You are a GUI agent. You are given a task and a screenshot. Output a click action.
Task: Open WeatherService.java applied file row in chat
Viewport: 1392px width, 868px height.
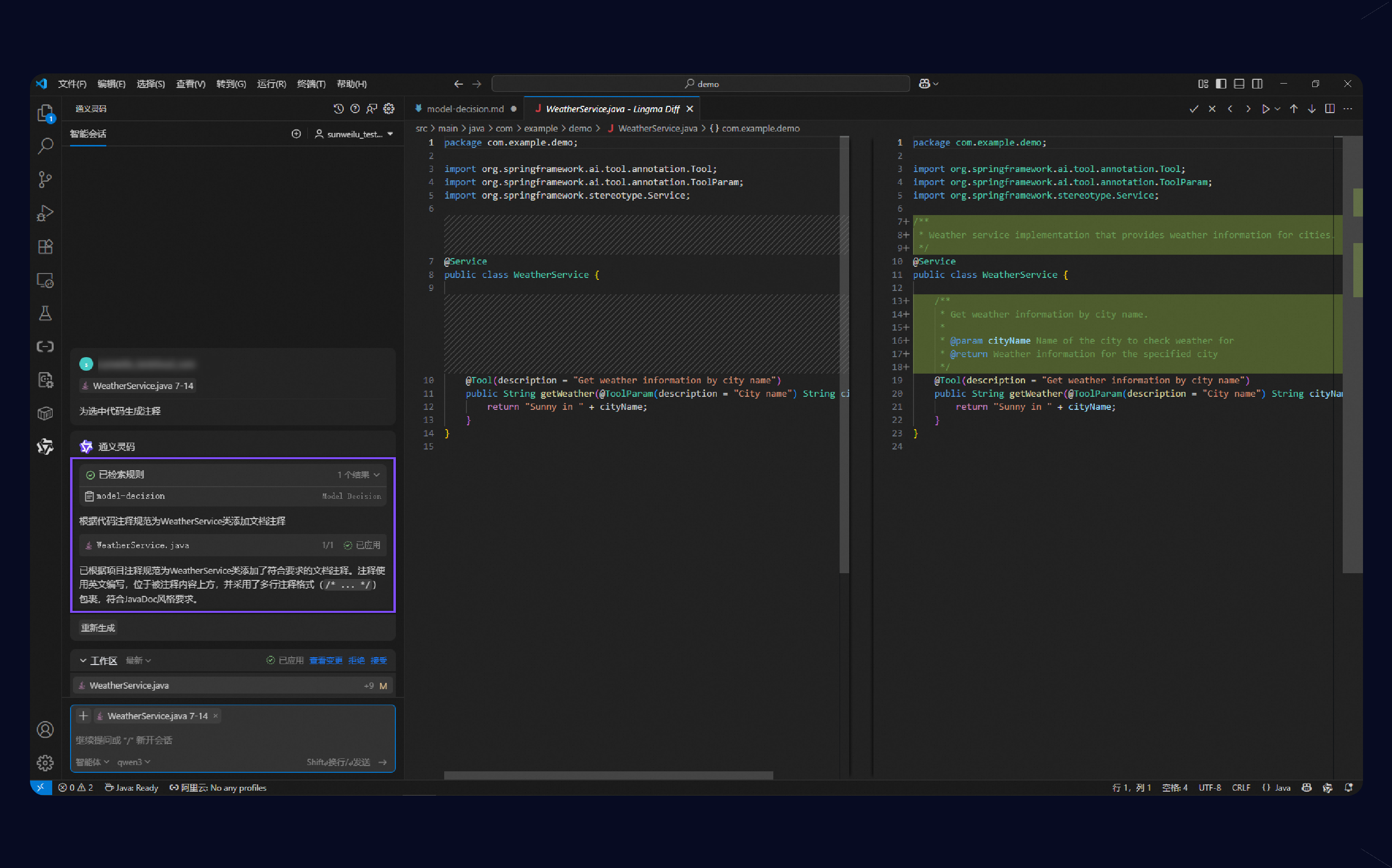point(232,545)
